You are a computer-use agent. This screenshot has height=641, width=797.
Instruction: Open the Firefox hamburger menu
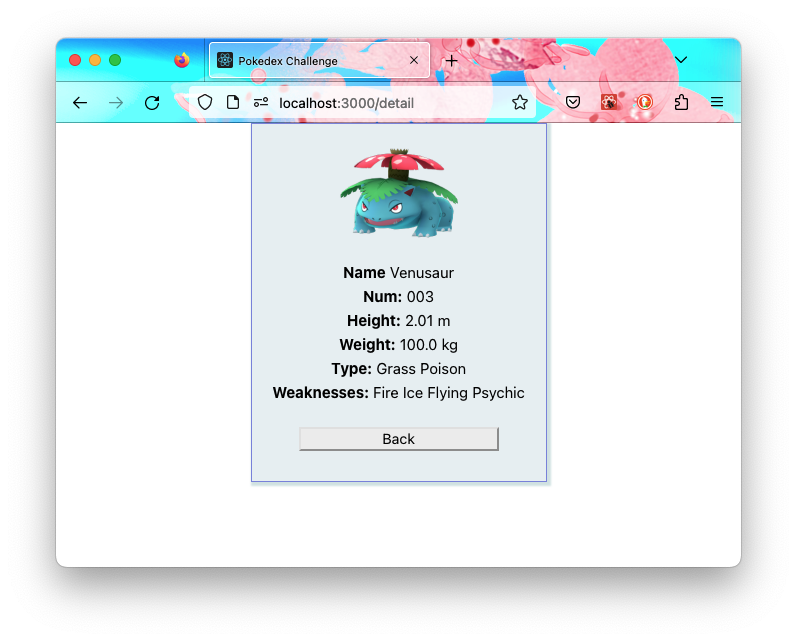[x=717, y=103]
